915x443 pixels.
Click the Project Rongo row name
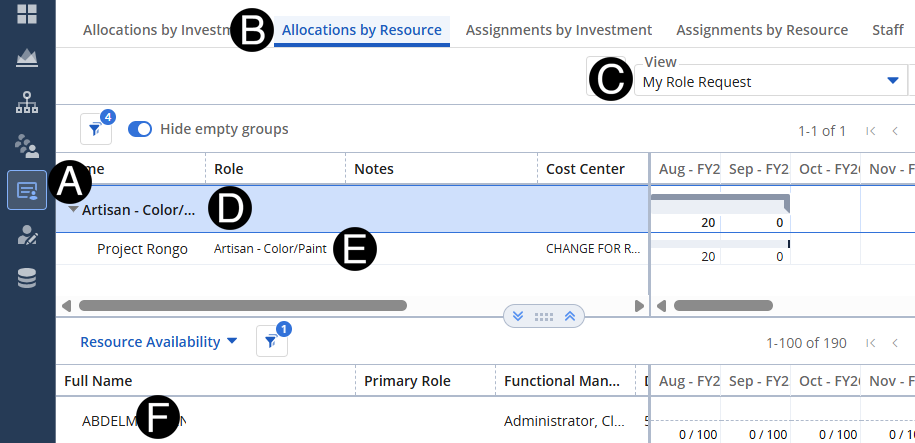tap(142, 249)
